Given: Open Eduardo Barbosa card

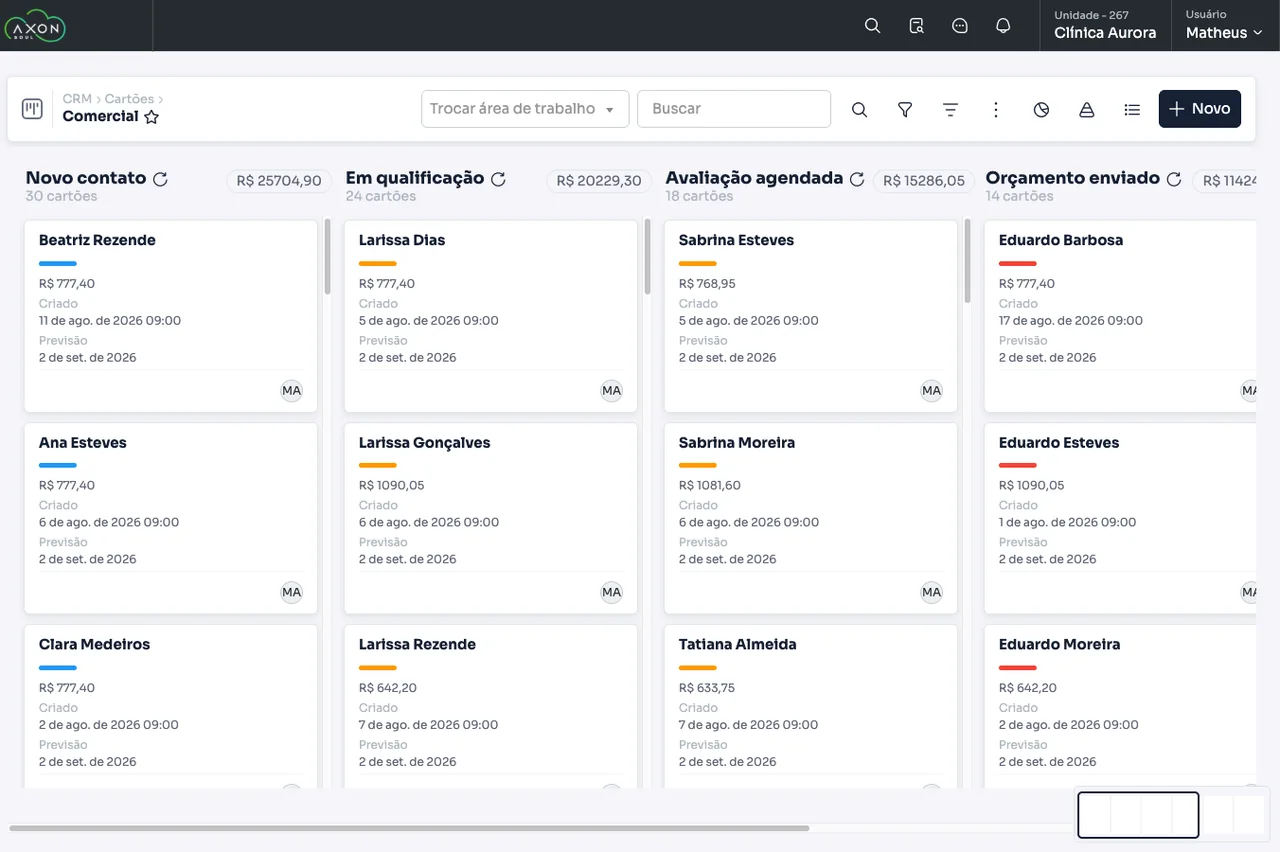Looking at the screenshot, I should 1120,316.
